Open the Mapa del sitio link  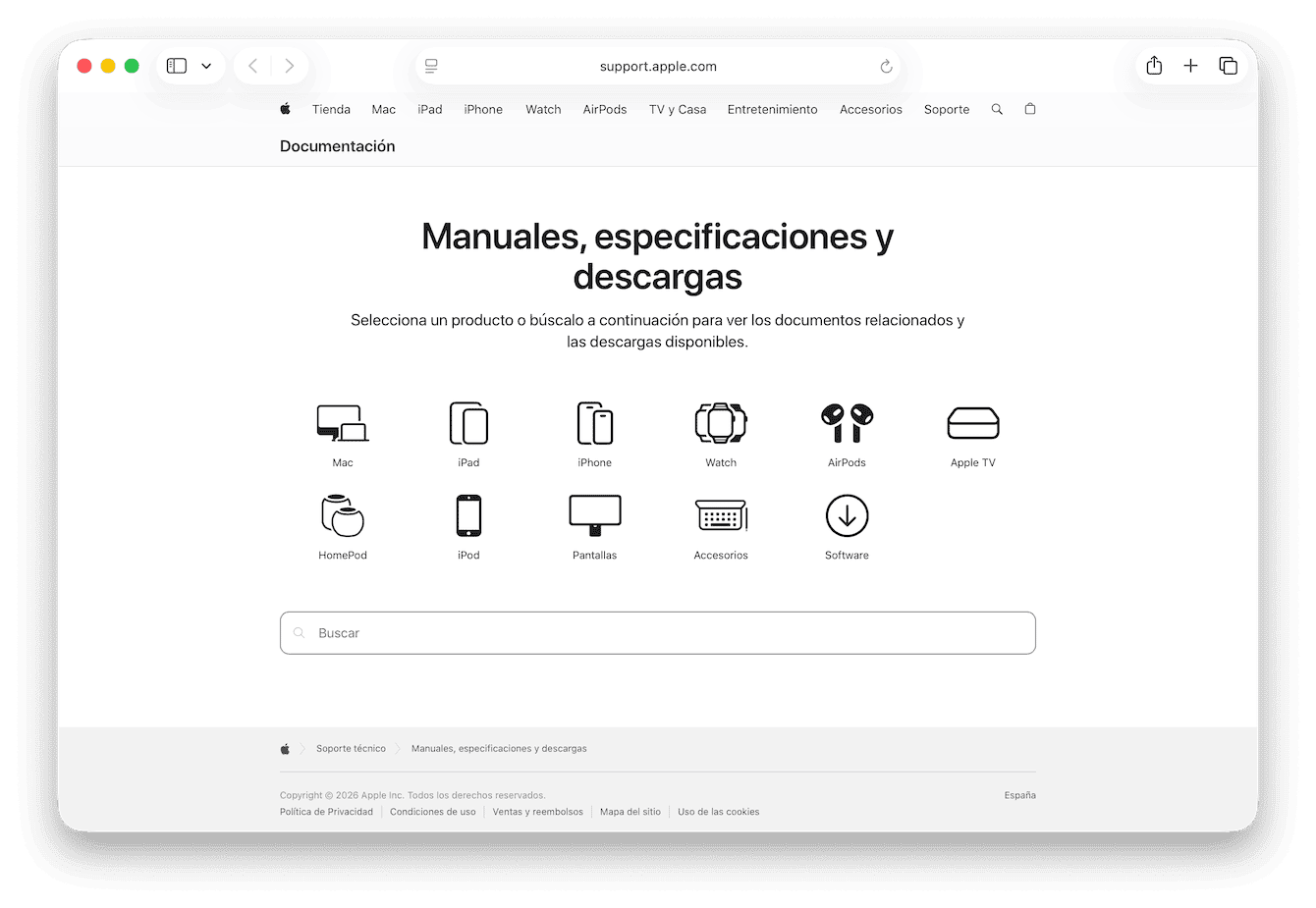pos(631,812)
